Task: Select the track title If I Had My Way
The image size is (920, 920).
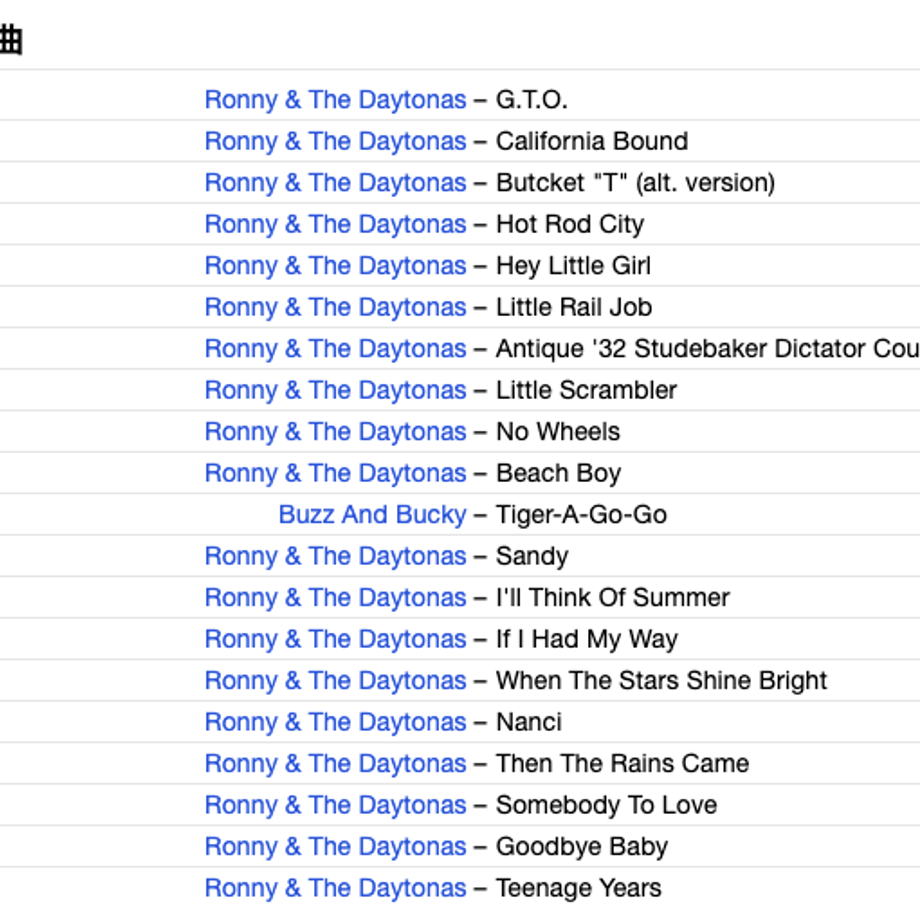Action: tap(587, 640)
